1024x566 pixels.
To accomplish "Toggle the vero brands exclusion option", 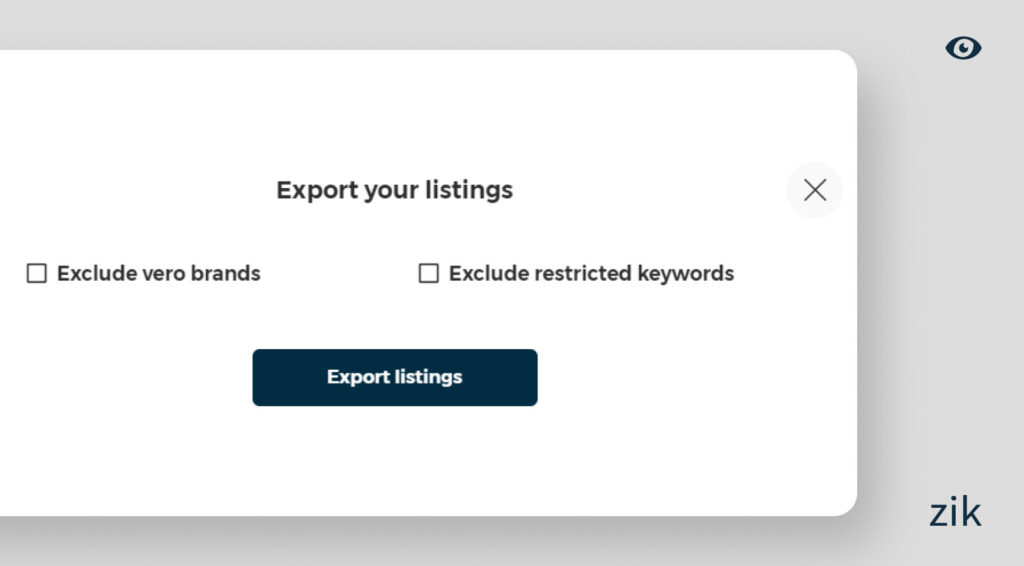I will coord(37,273).
